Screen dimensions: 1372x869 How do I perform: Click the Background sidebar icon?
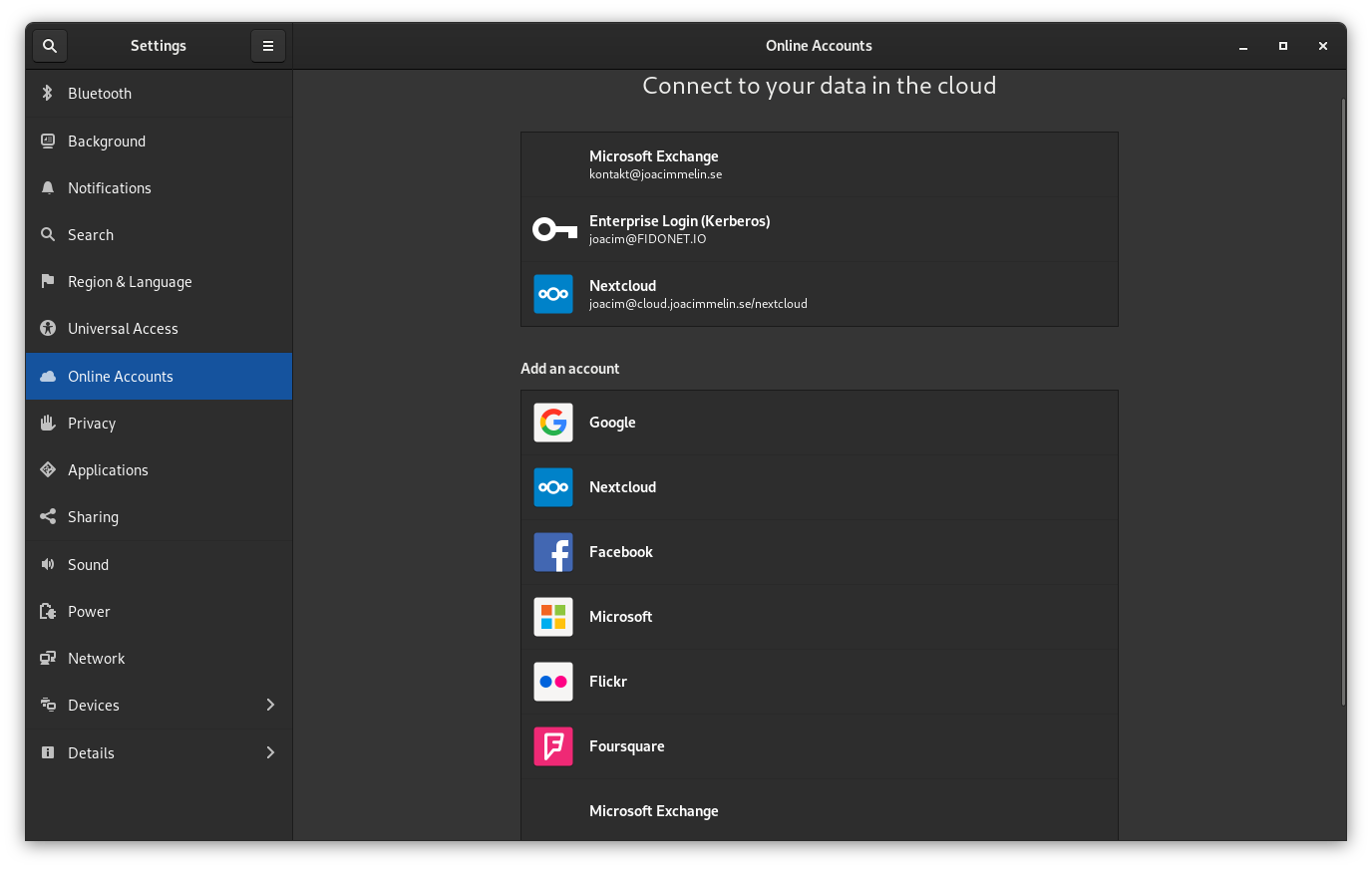point(47,142)
